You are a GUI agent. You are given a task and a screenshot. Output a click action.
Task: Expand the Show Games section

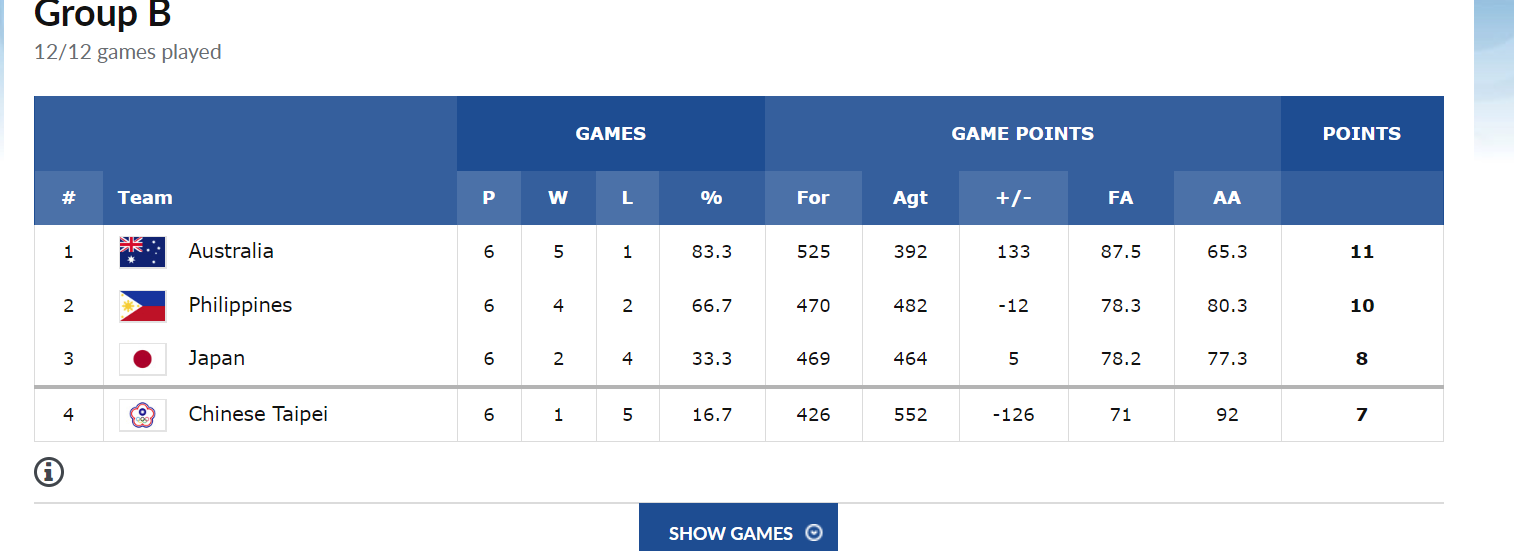[x=731, y=533]
